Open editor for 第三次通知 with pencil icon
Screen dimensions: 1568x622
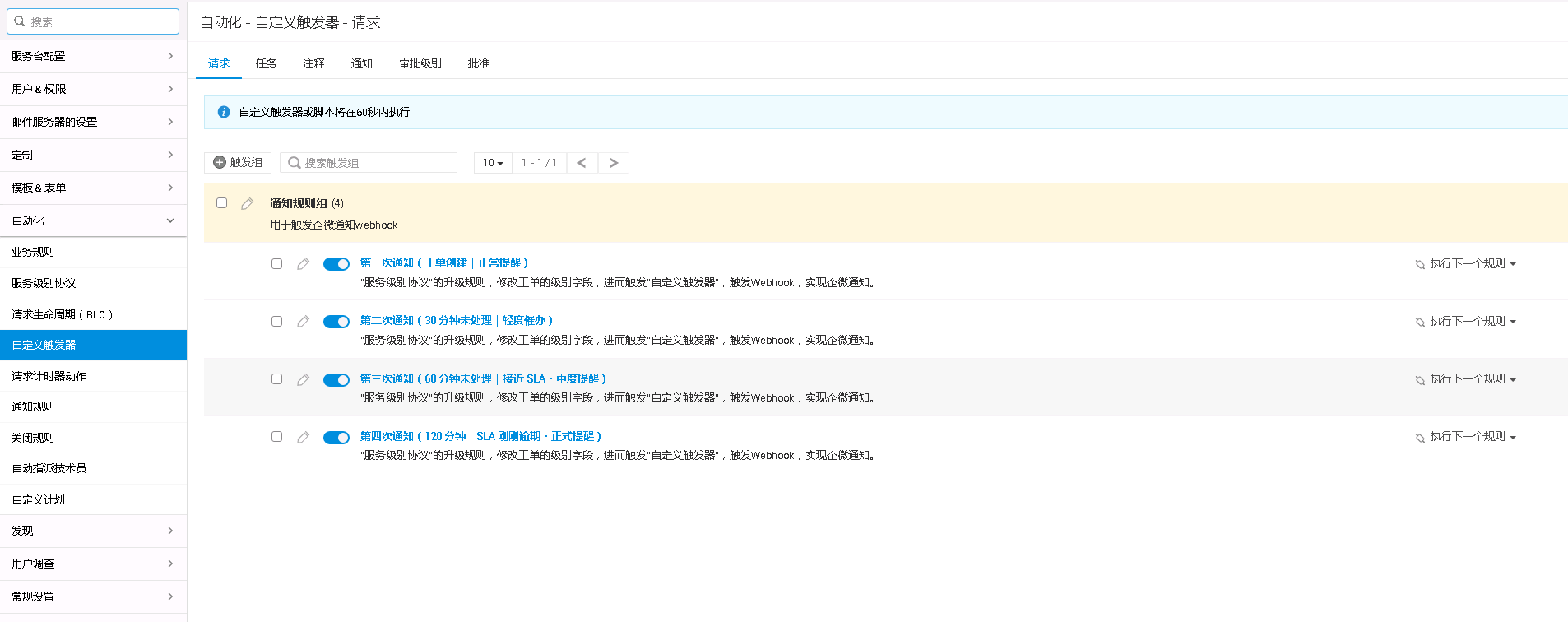(x=303, y=380)
